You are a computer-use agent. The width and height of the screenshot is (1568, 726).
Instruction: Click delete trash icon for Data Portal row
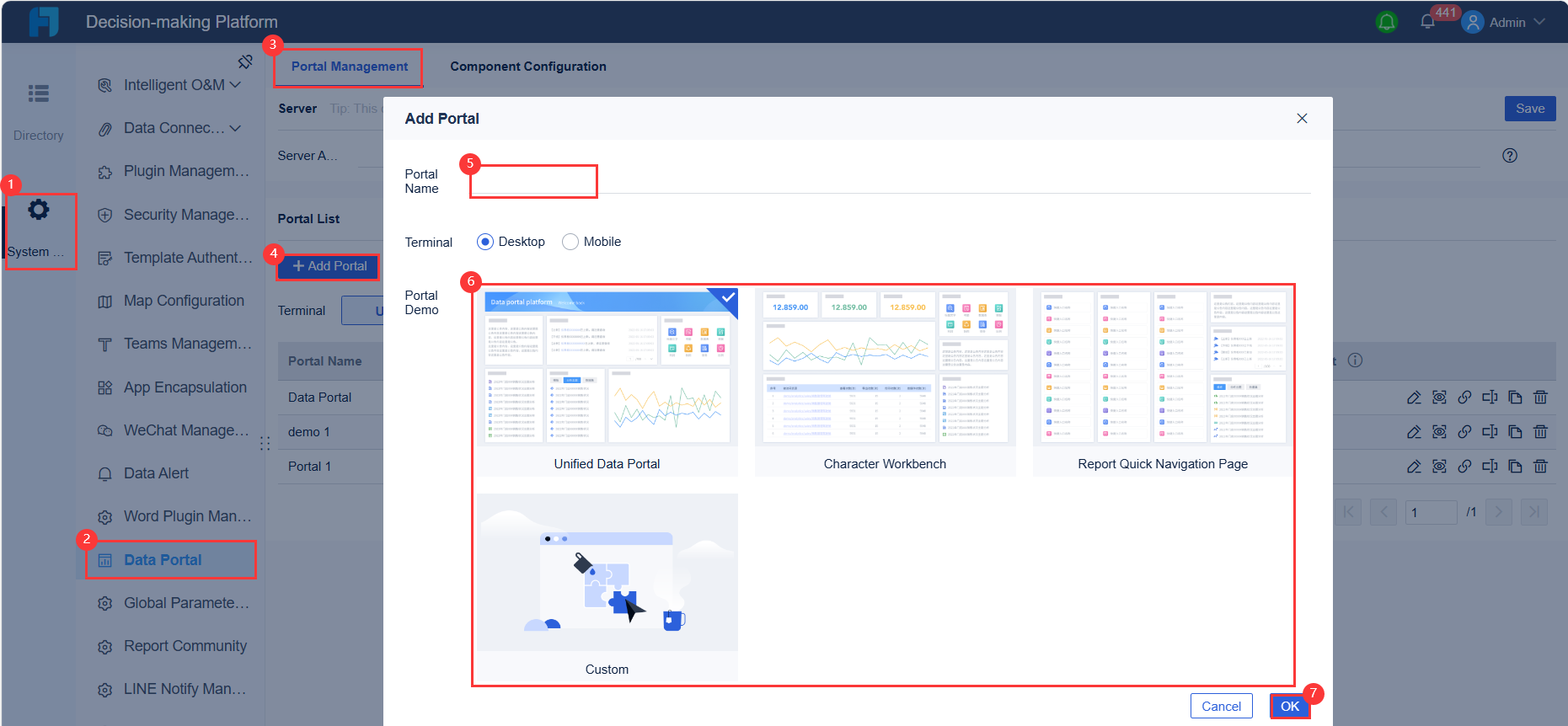coord(1540,398)
